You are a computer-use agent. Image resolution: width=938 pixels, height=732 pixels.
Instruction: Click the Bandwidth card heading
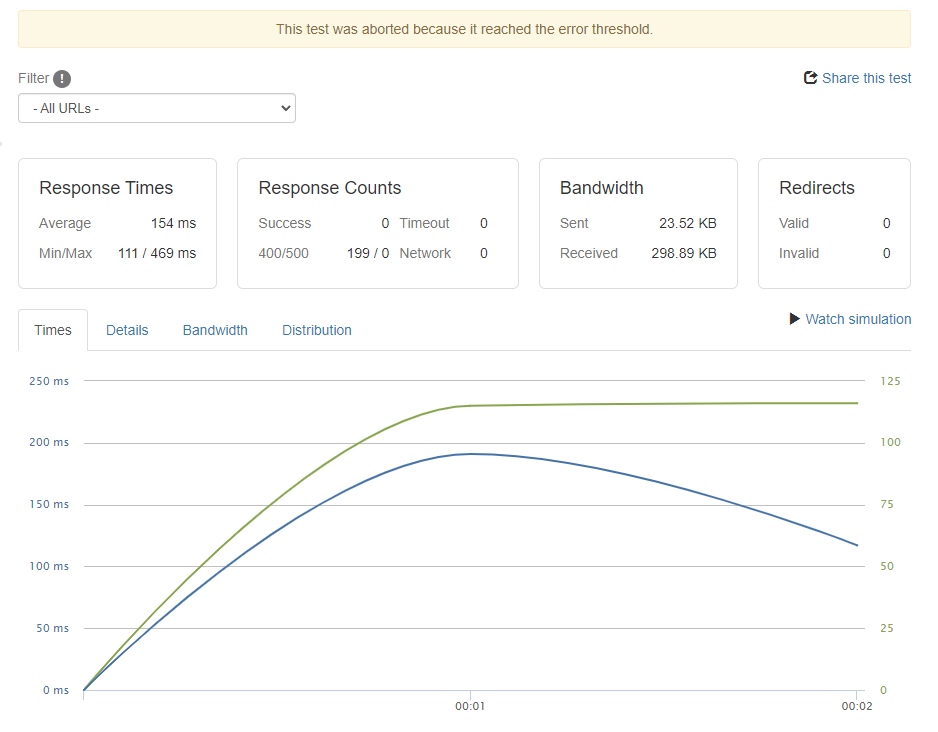point(601,188)
